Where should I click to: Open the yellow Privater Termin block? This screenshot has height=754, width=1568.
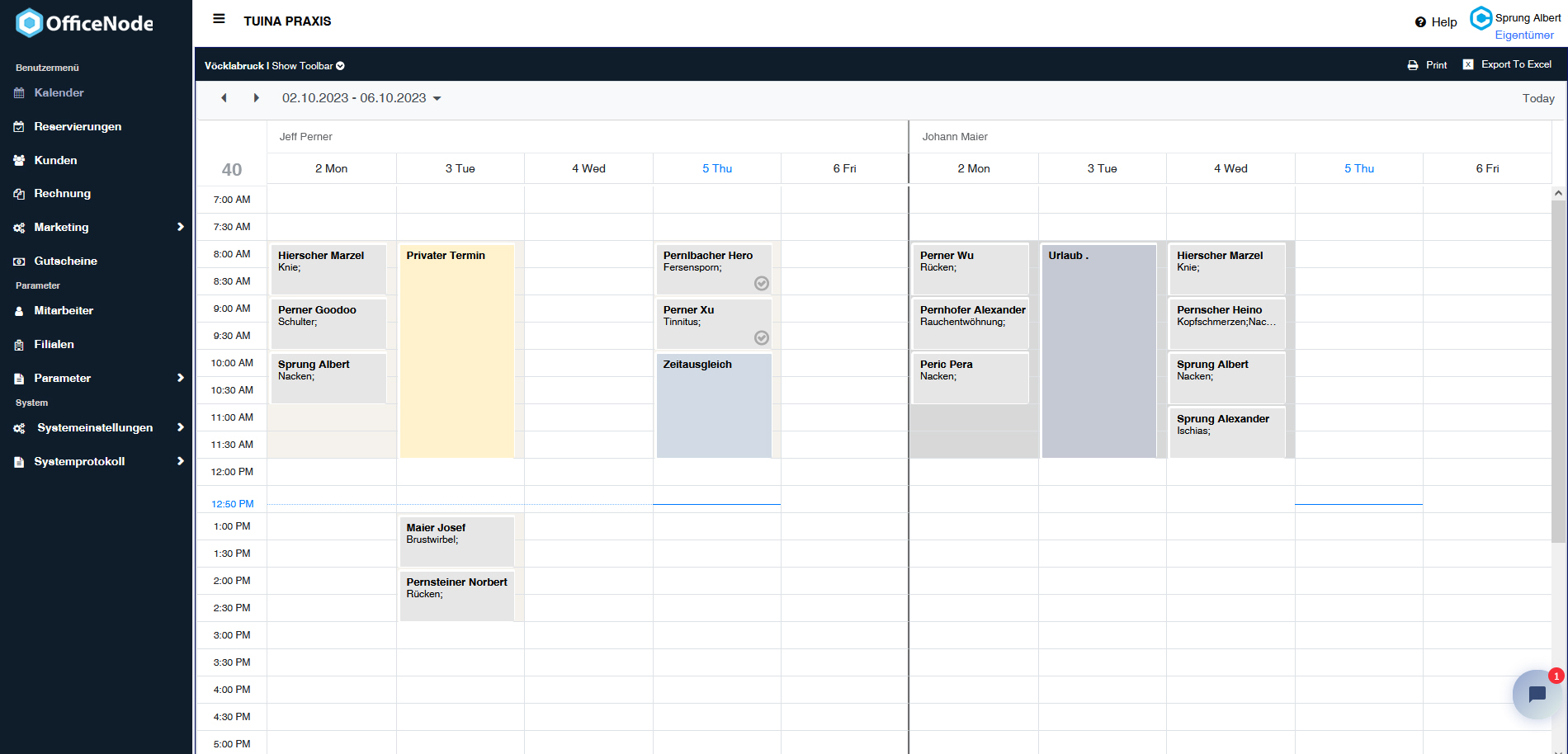pyautogui.click(x=456, y=351)
